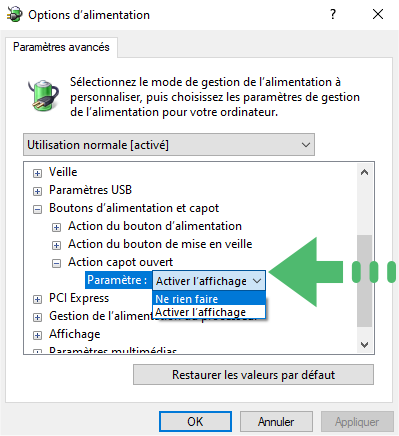The image size is (399, 436).
Task: Collapse the Action capot ouvert node
Action: (x=56, y=263)
